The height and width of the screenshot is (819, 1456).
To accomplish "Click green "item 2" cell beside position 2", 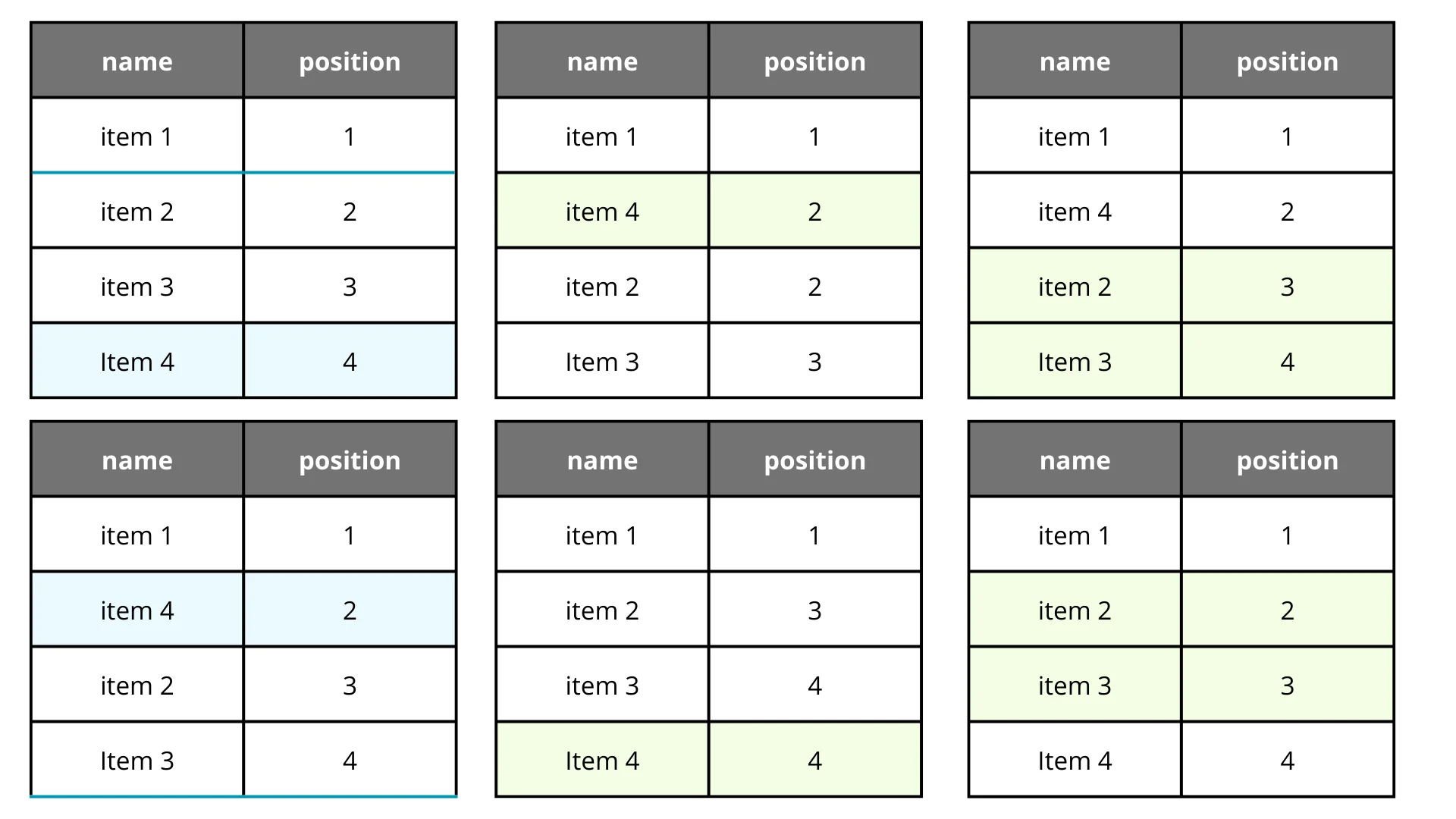I will pyautogui.click(x=1075, y=610).
